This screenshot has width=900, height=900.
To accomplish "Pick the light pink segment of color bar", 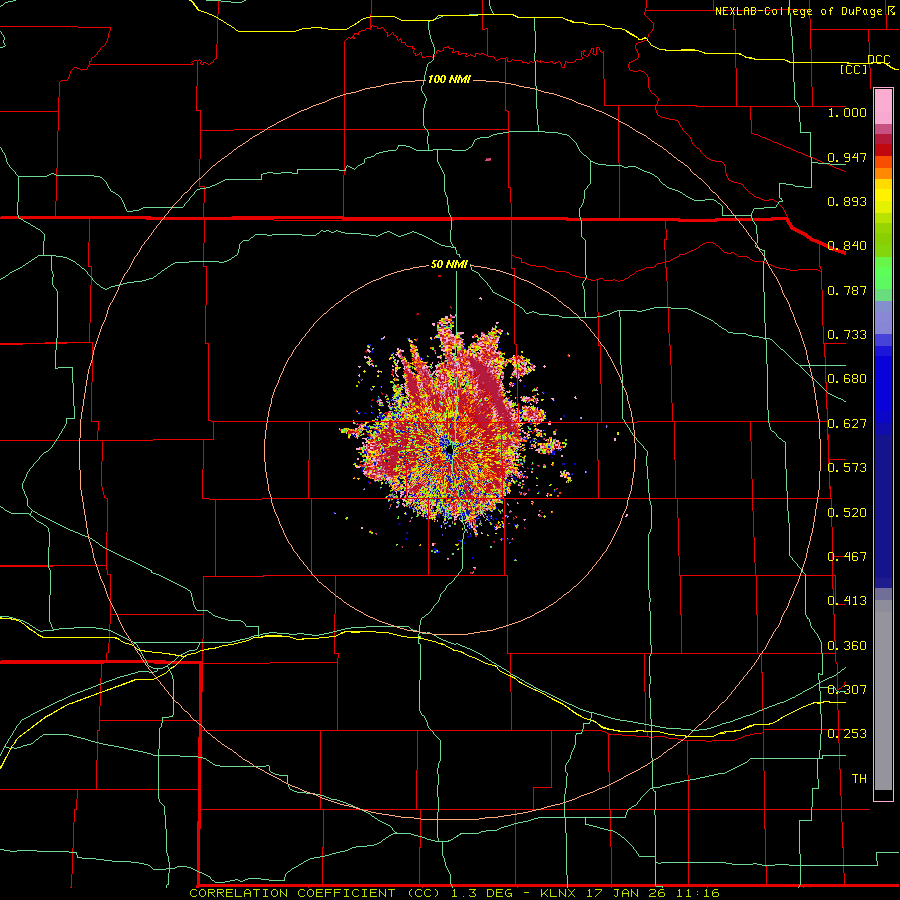I will [x=883, y=107].
